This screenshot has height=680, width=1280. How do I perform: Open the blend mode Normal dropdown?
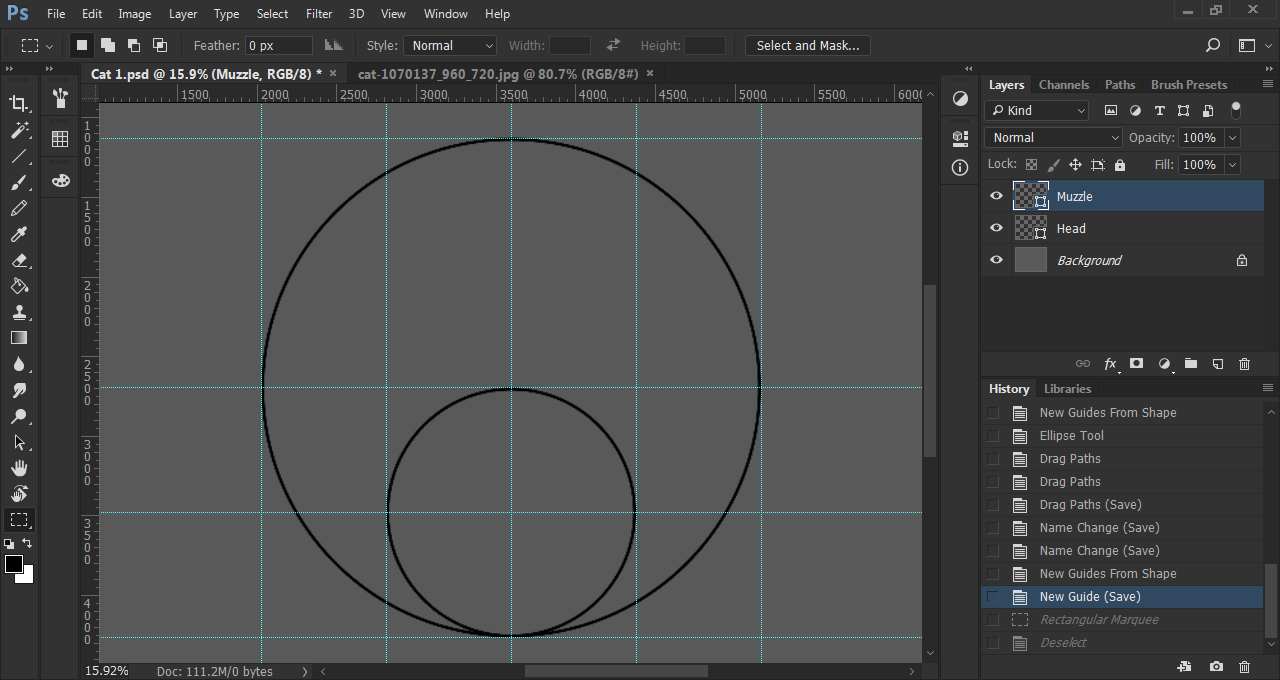(x=1054, y=138)
